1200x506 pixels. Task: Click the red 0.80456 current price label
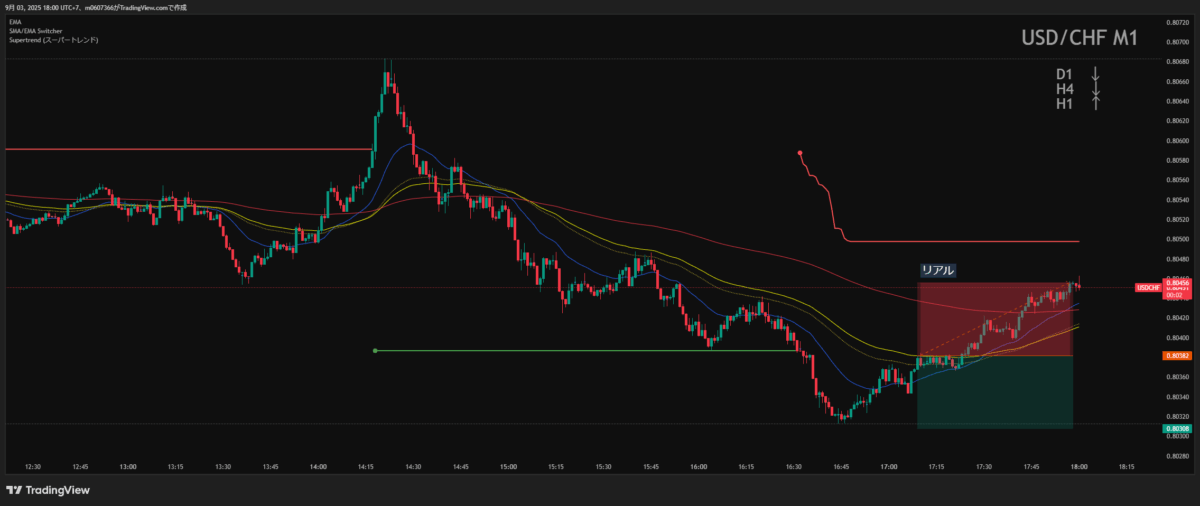point(1175,284)
